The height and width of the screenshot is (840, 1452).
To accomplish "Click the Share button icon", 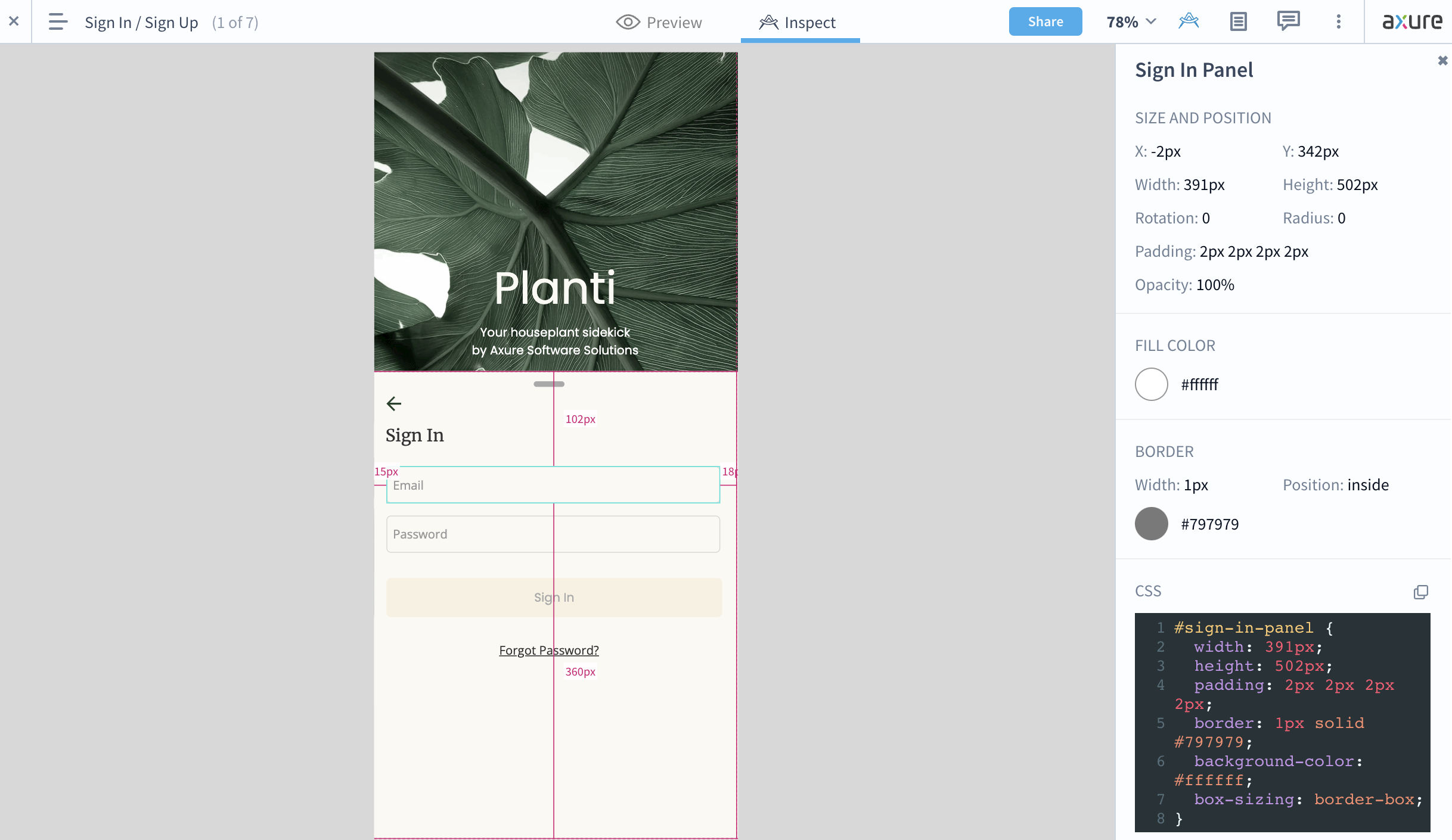I will point(1044,21).
